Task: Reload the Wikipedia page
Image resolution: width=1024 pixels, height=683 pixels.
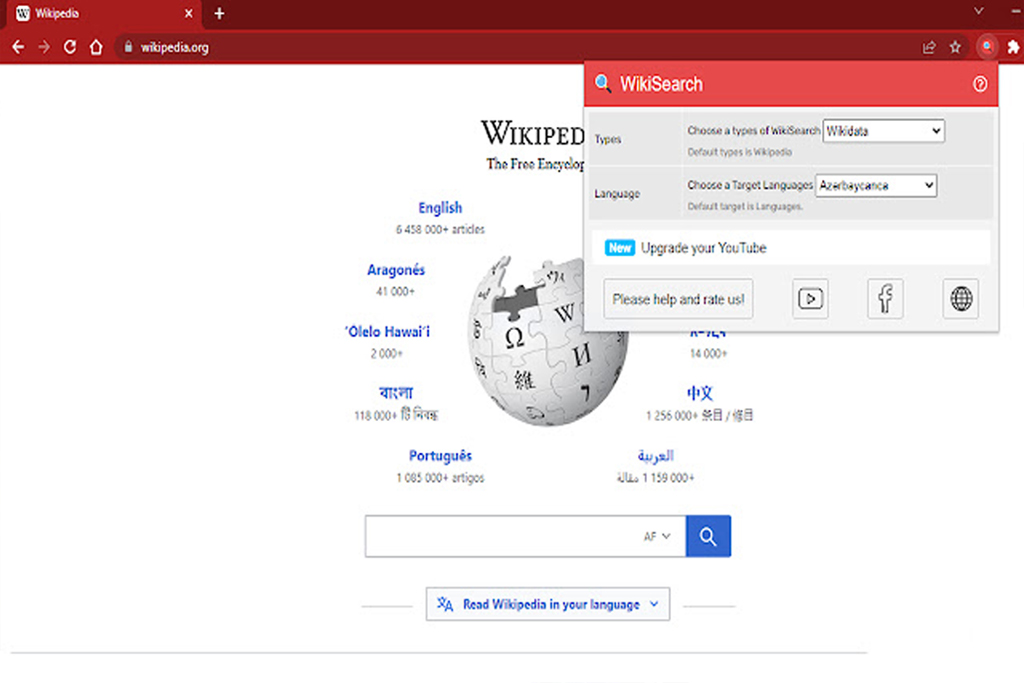Action: pyautogui.click(x=70, y=47)
